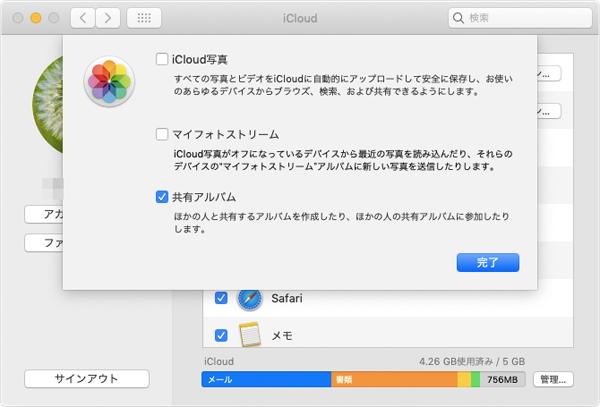Enable the iCloud写真 checkbox
The image size is (600, 407).
coord(162,59)
